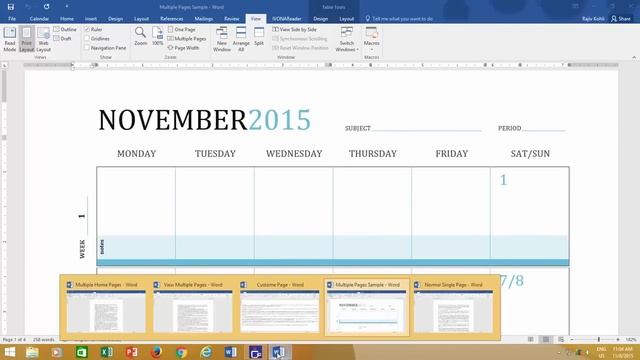Open Internet Explorer from the taskbar
640x360 pixels.
click(206, 352)
